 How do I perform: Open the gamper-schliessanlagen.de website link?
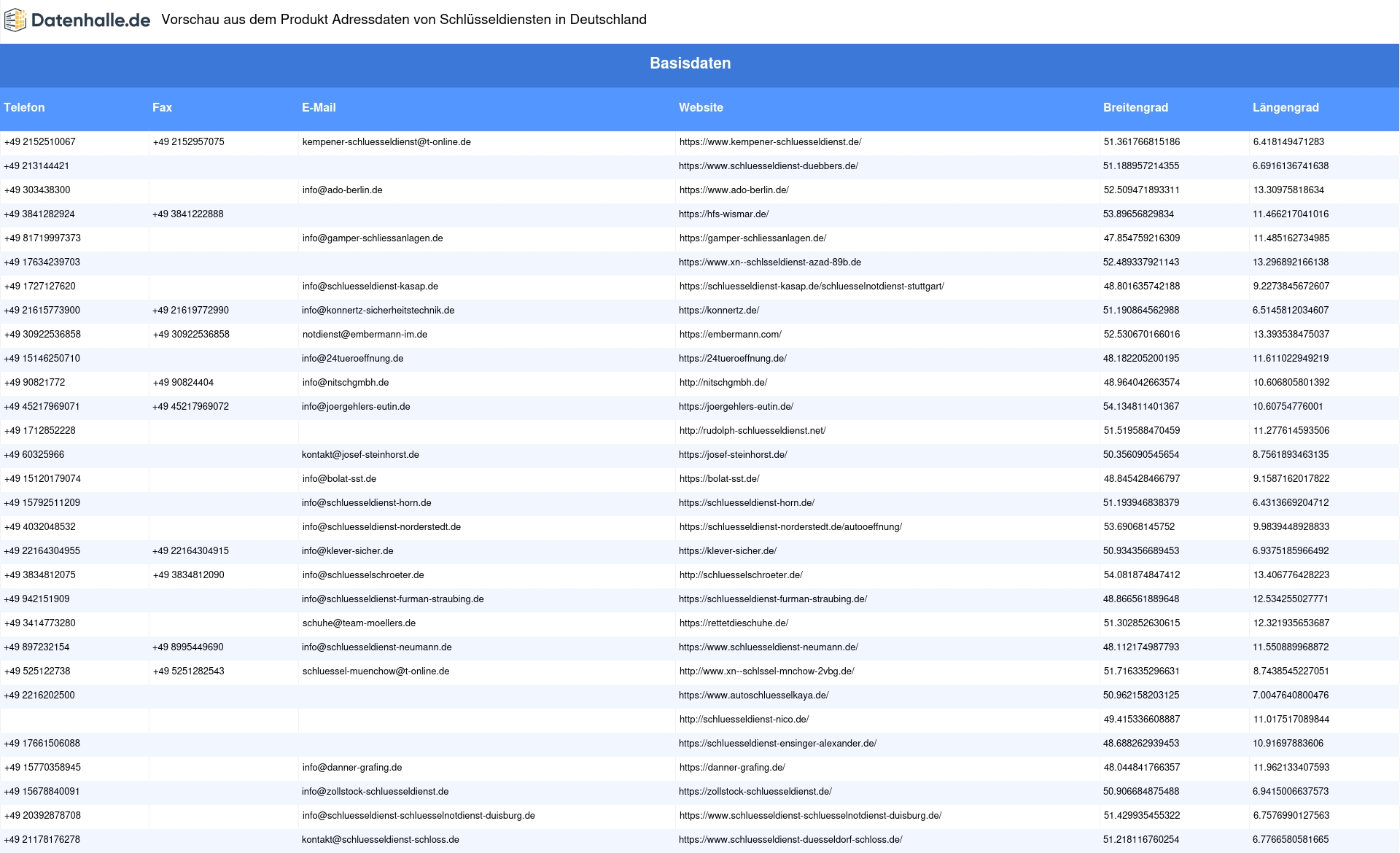[x=752, y=238]
